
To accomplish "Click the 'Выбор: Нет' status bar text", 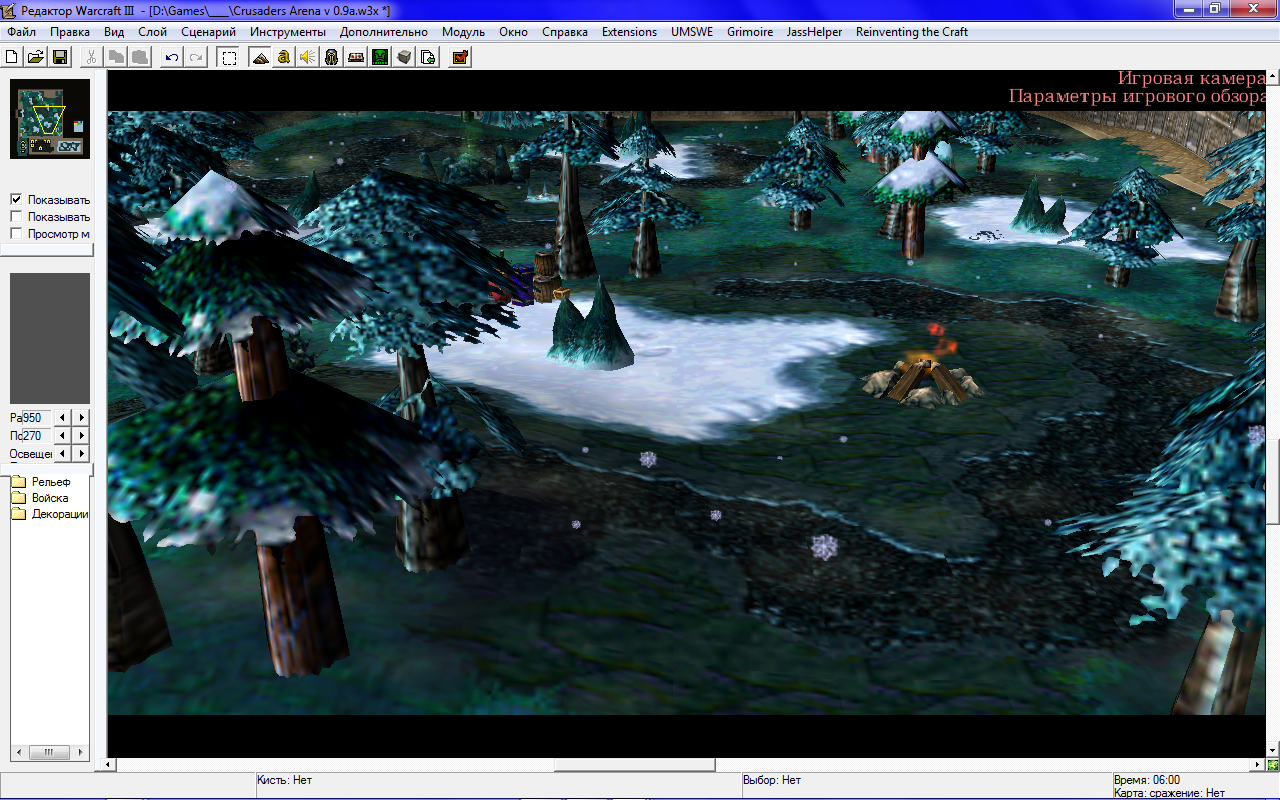I will (772, 780).
